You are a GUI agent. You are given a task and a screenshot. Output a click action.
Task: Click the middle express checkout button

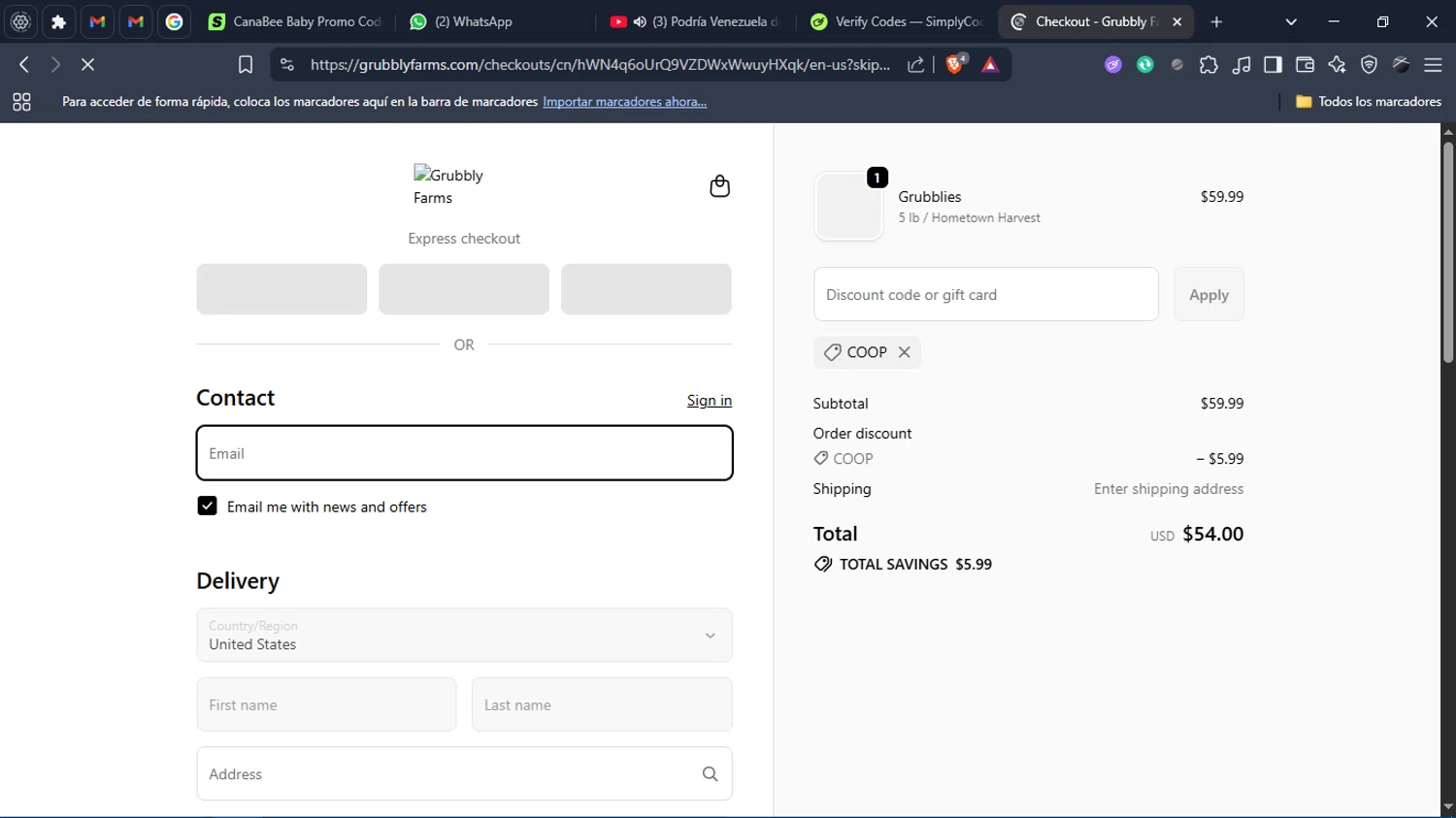(464, 289)
